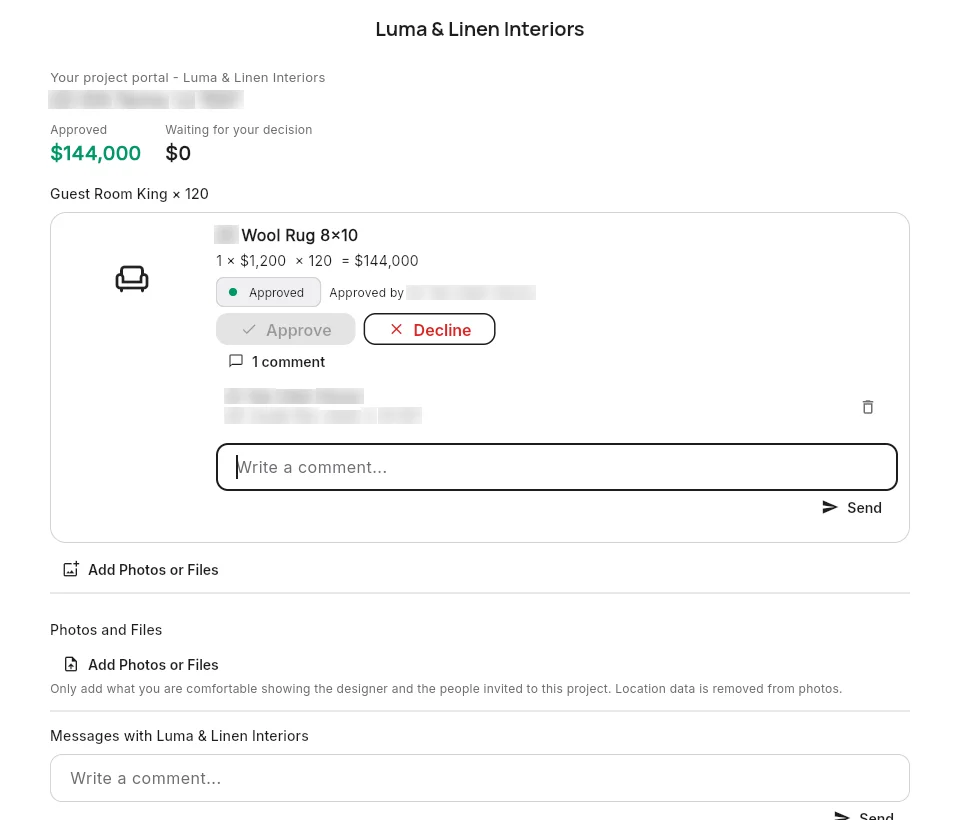Toggle the 1 comment thread
This screenshot has width=960, height=820.
(x=277, y=361)
